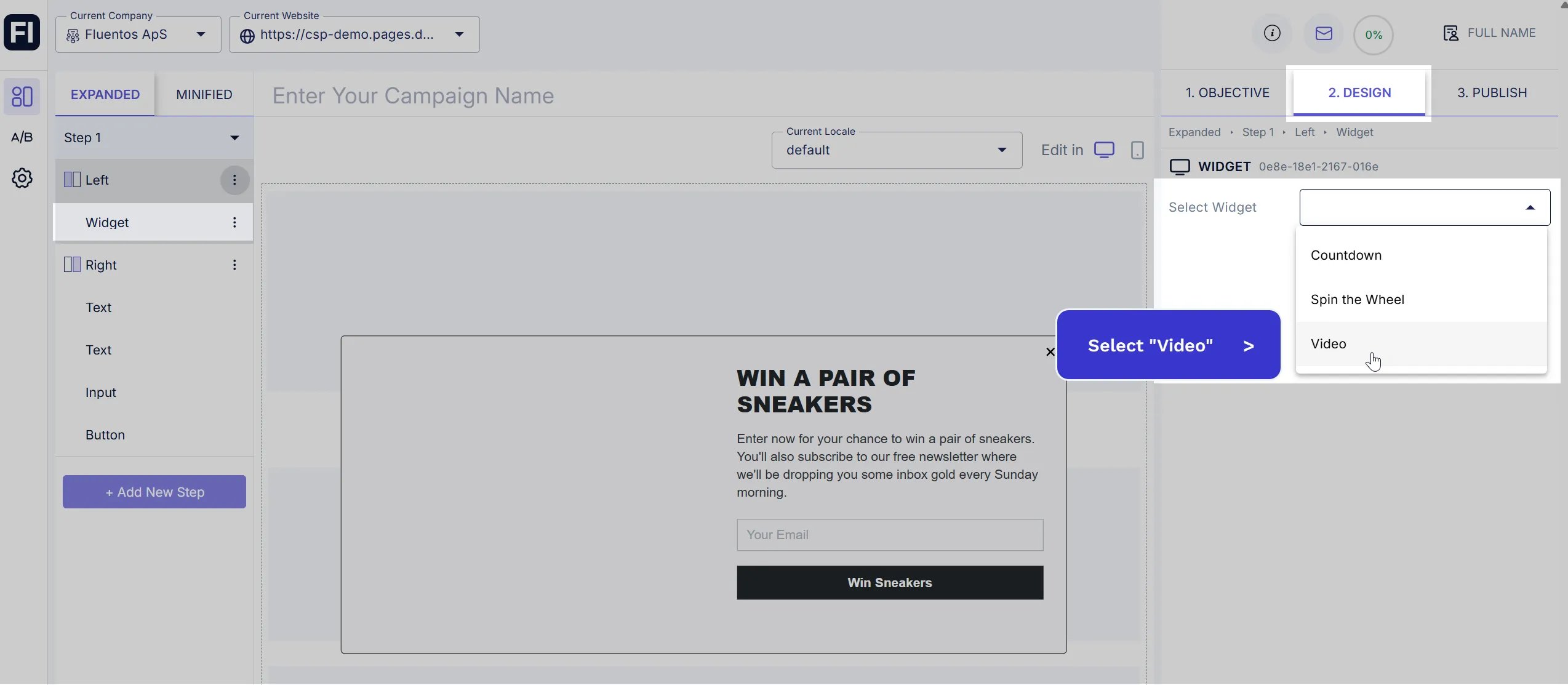
Task: Open the campaigns layout sidebar icon
Action: 22,97
